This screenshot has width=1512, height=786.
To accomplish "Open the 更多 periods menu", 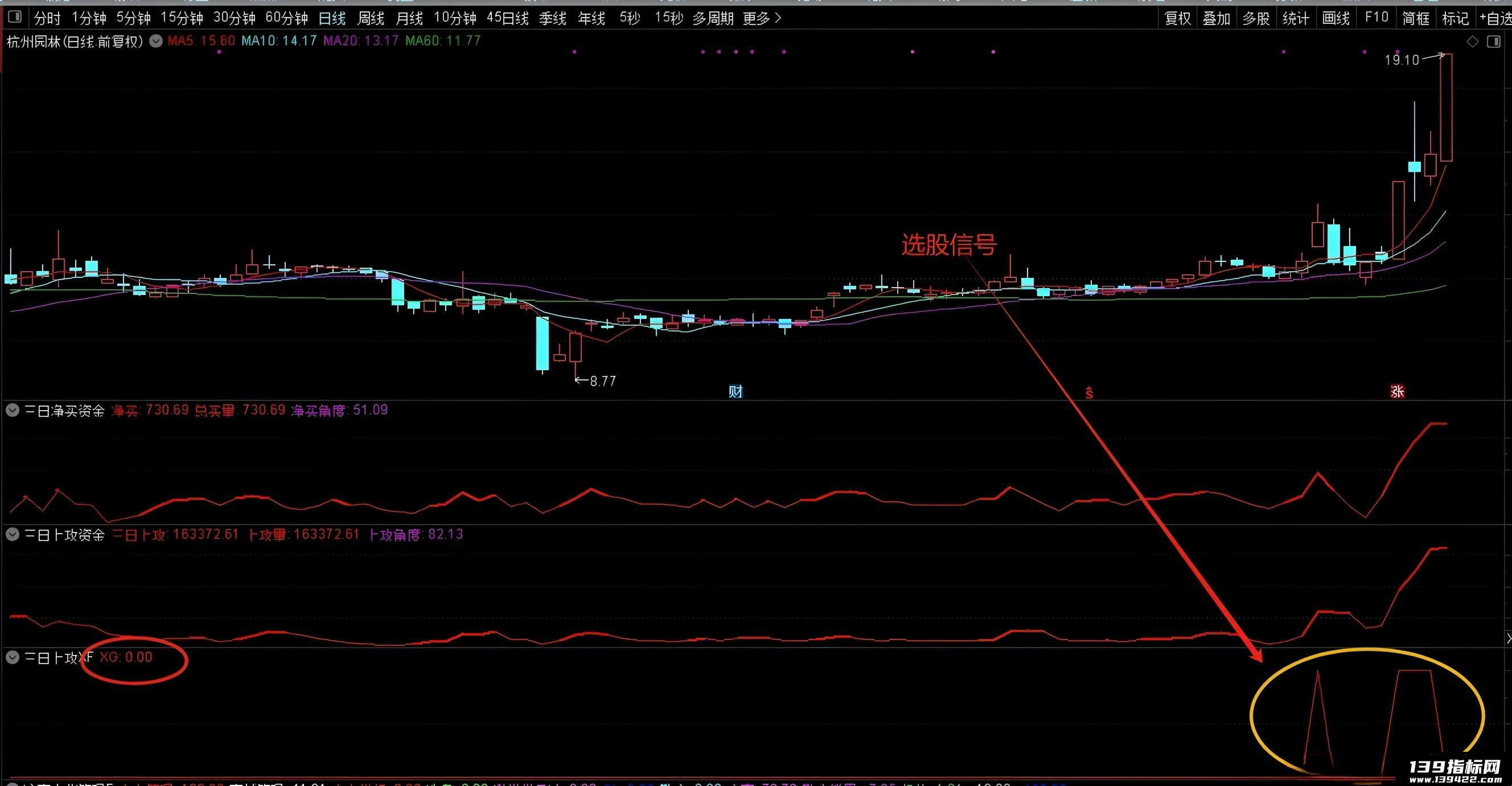I will 762,18.
